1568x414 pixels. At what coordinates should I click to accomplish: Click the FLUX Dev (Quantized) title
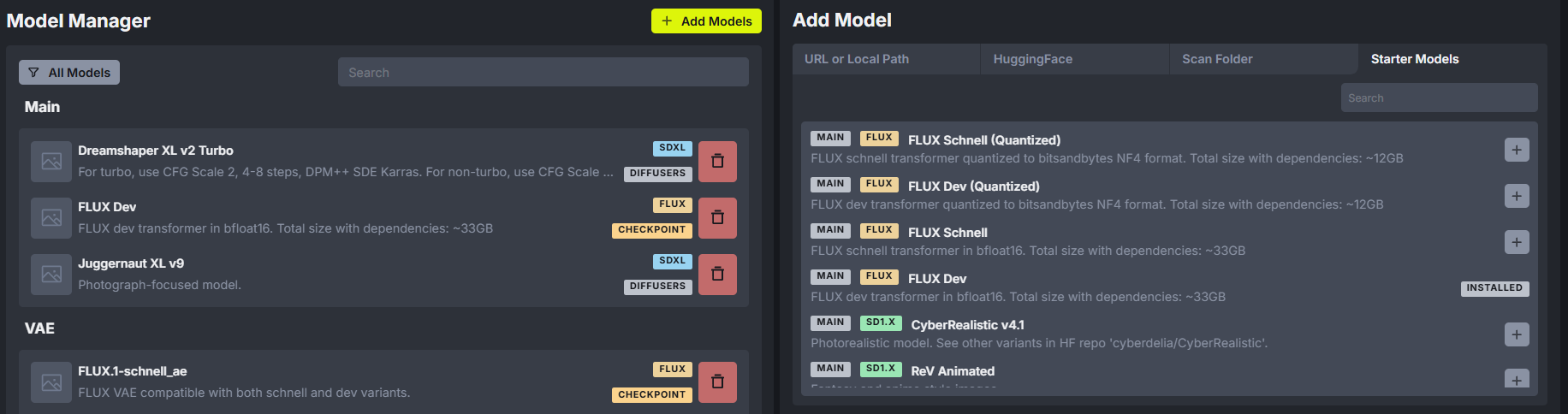[974, 186]
